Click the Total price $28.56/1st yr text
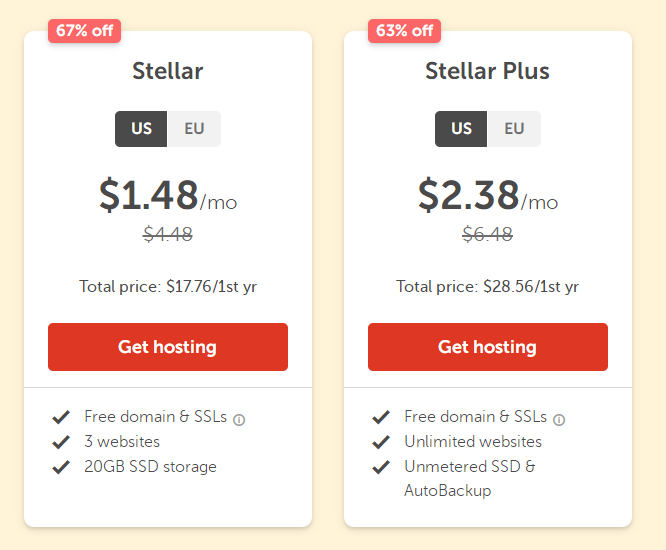666x550 pixels. pyautogui.click(x=488, y=287)
